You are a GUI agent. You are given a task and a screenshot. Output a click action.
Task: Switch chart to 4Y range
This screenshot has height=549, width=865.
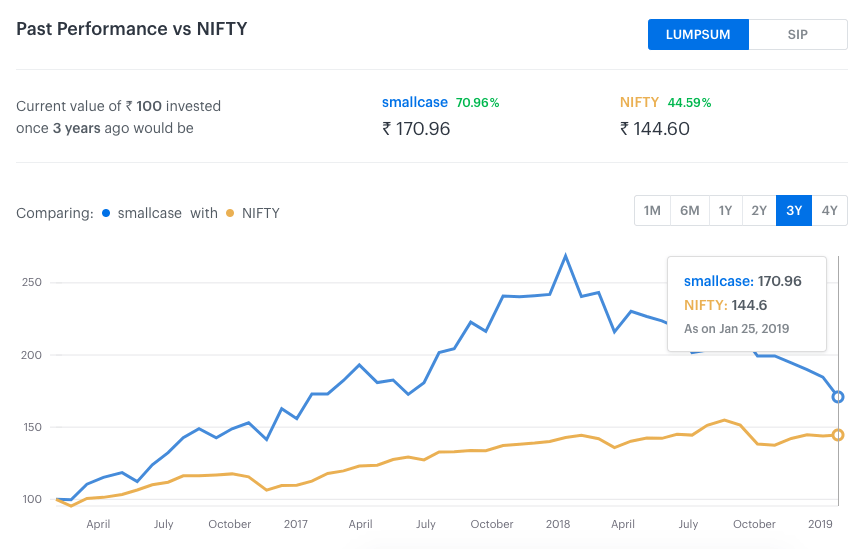[830, 210]
